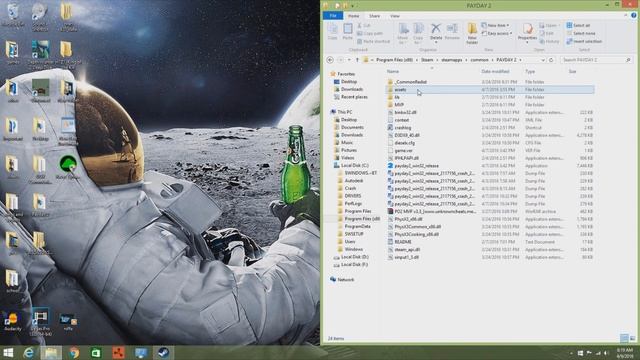Open Google Chrome from taskbar
This screenshot has width=640, height=360.
point(74,353)
